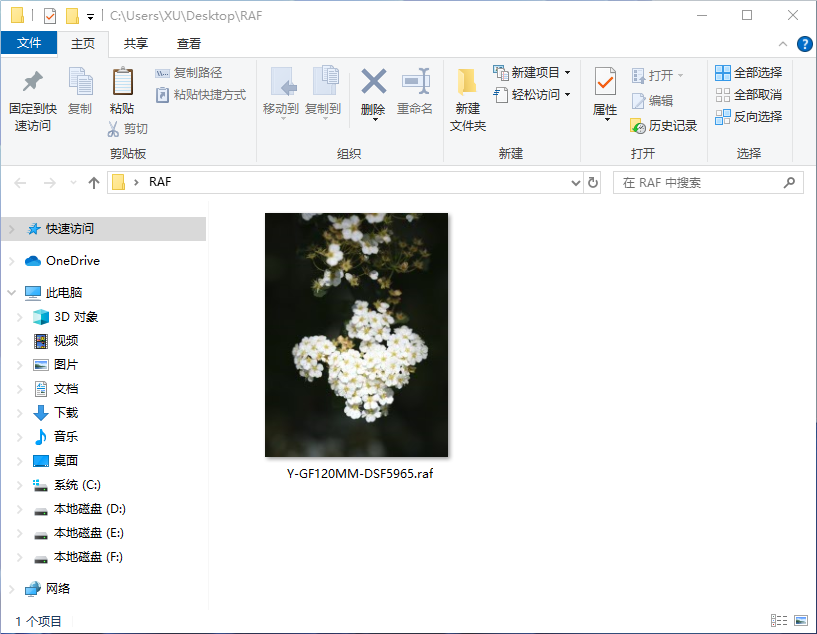Screen dimensions: 817x634
Task: Expand the address bar history dropdown
Action: (575, 183)
